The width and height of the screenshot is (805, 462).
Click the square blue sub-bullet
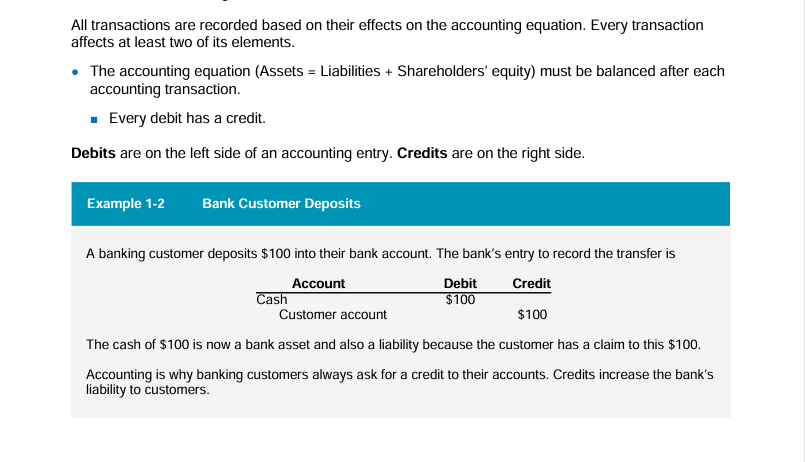click(x=95, y=119)
